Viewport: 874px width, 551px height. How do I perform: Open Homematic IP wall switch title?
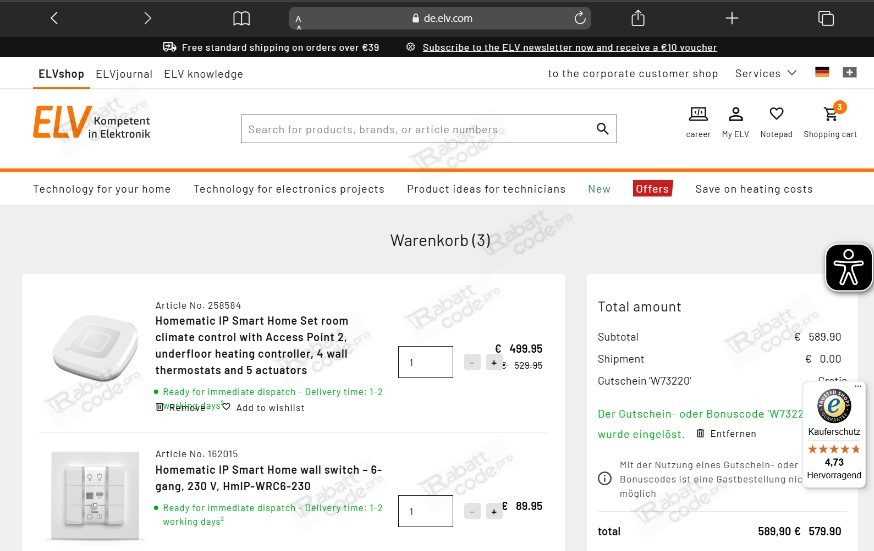(269, 478)
